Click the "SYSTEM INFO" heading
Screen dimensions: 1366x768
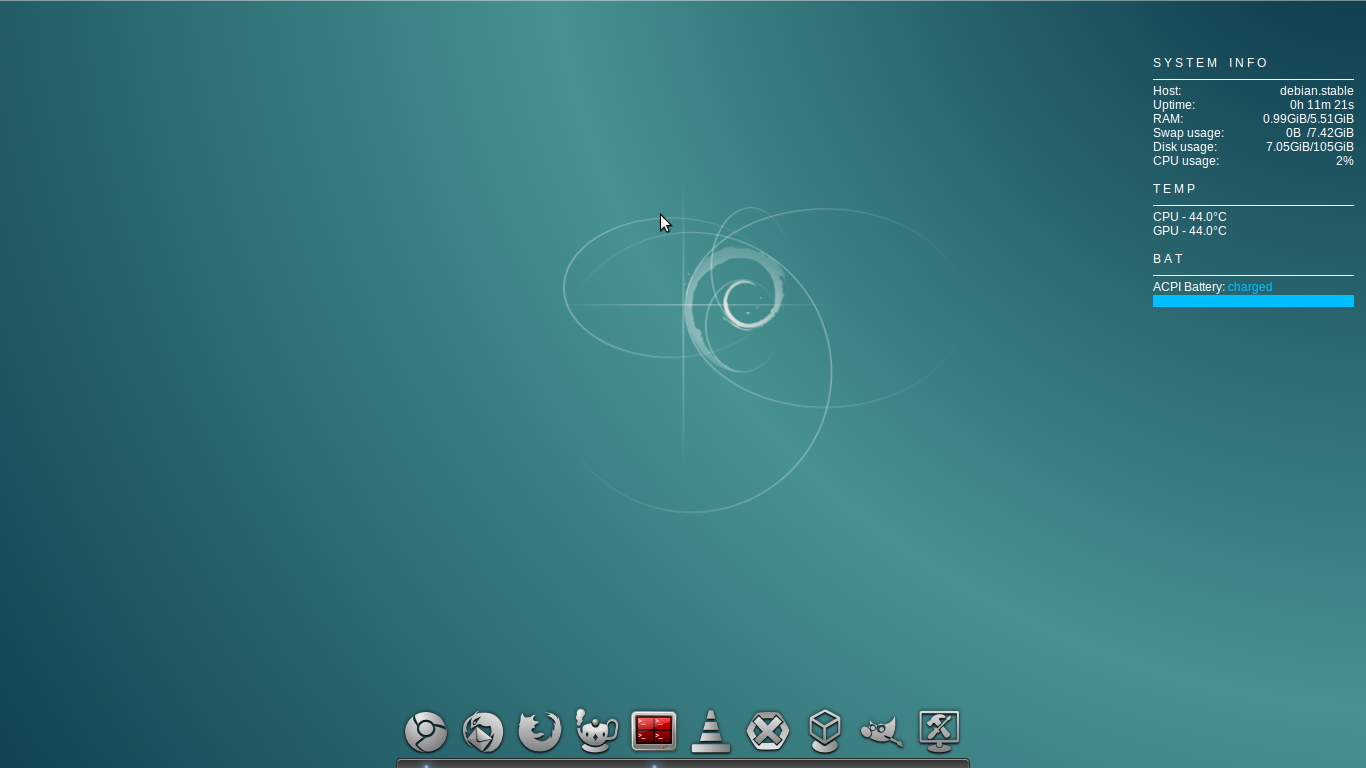coord(1211,63)
